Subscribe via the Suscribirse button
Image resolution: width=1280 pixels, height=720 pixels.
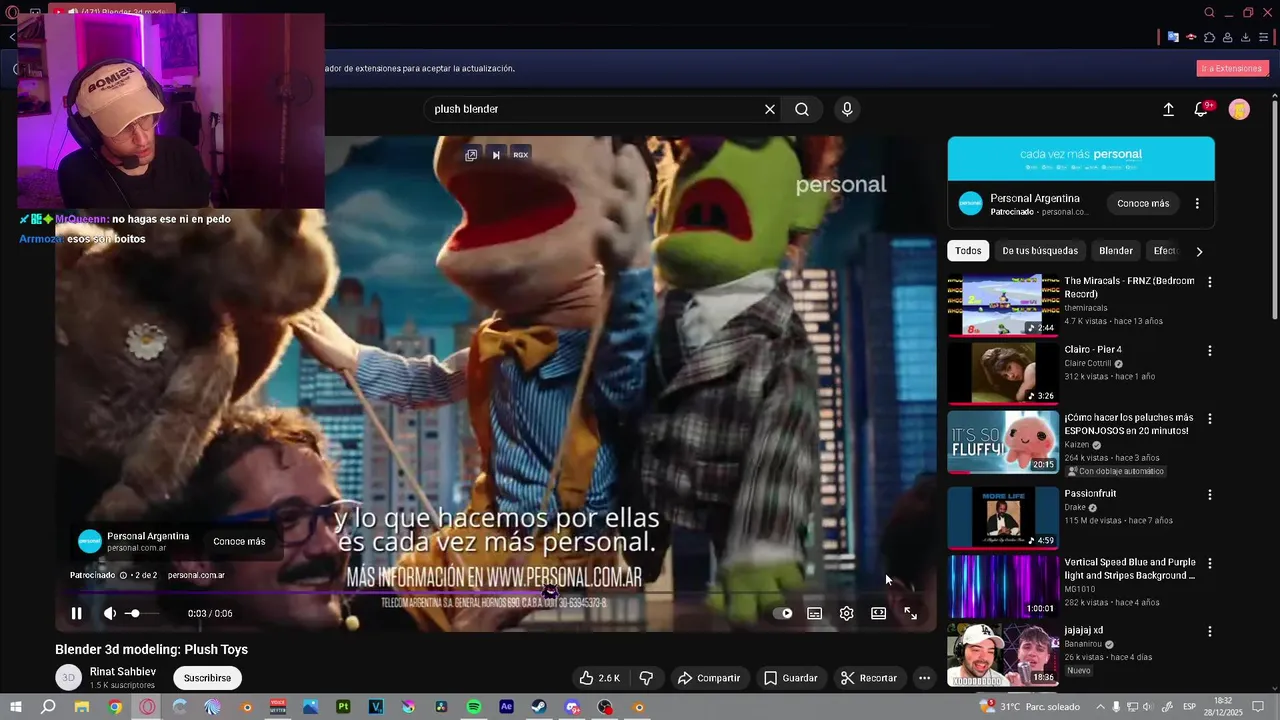207,678
